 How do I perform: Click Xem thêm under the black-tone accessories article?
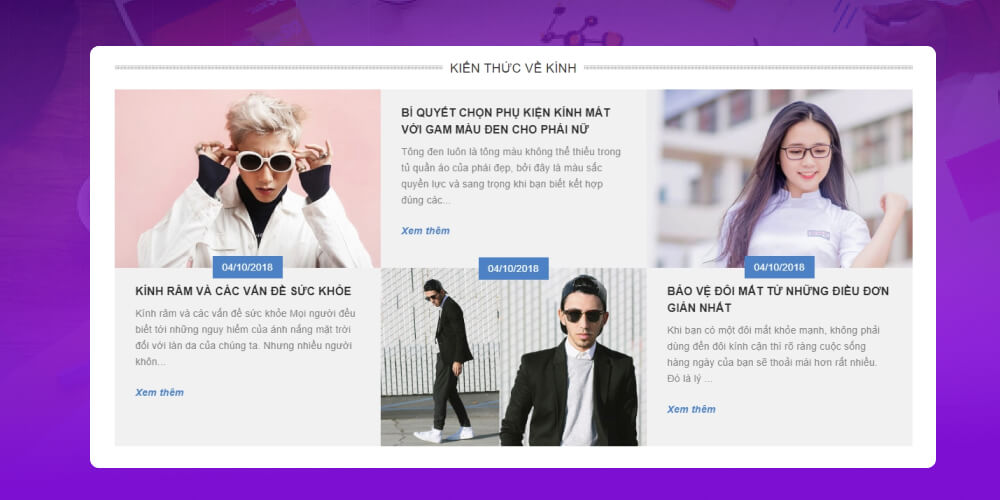click(425, 231)
